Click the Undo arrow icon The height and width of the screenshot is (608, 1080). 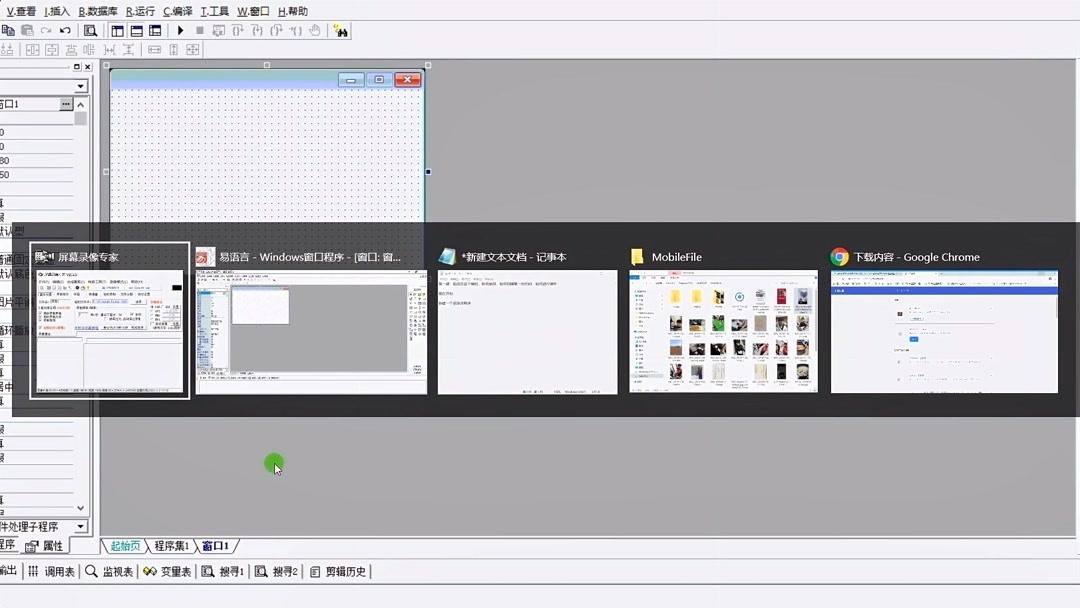click(x=65, y=30)
